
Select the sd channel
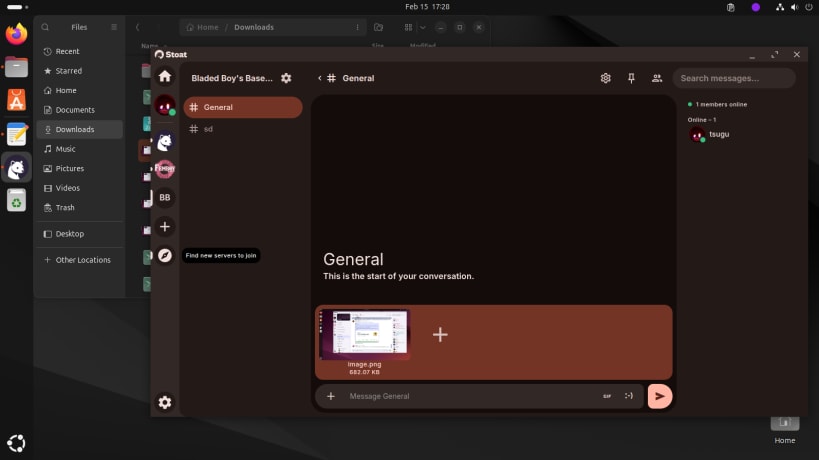(243, 129)
